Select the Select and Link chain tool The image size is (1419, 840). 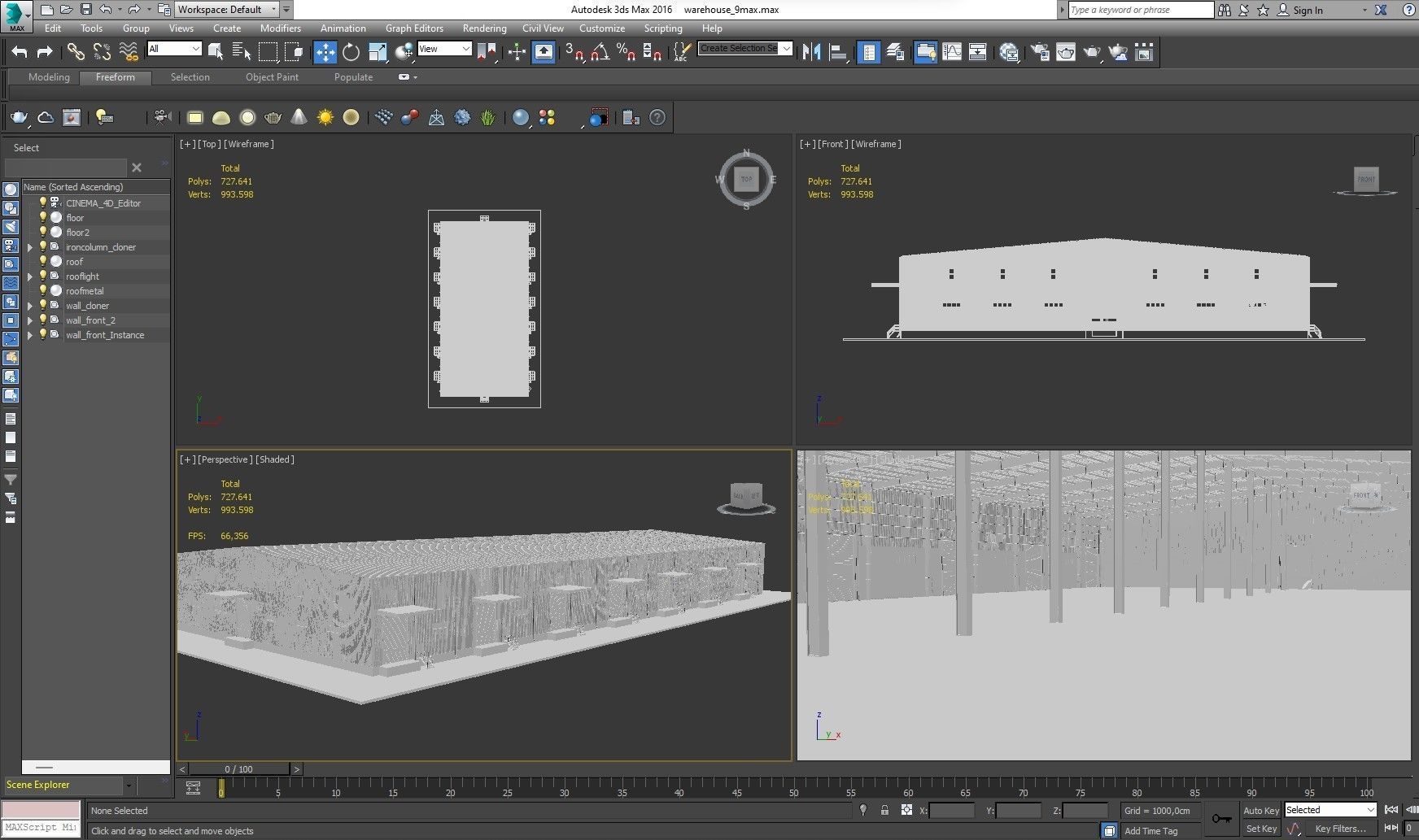pyautogui.click(x=76, y=52)
